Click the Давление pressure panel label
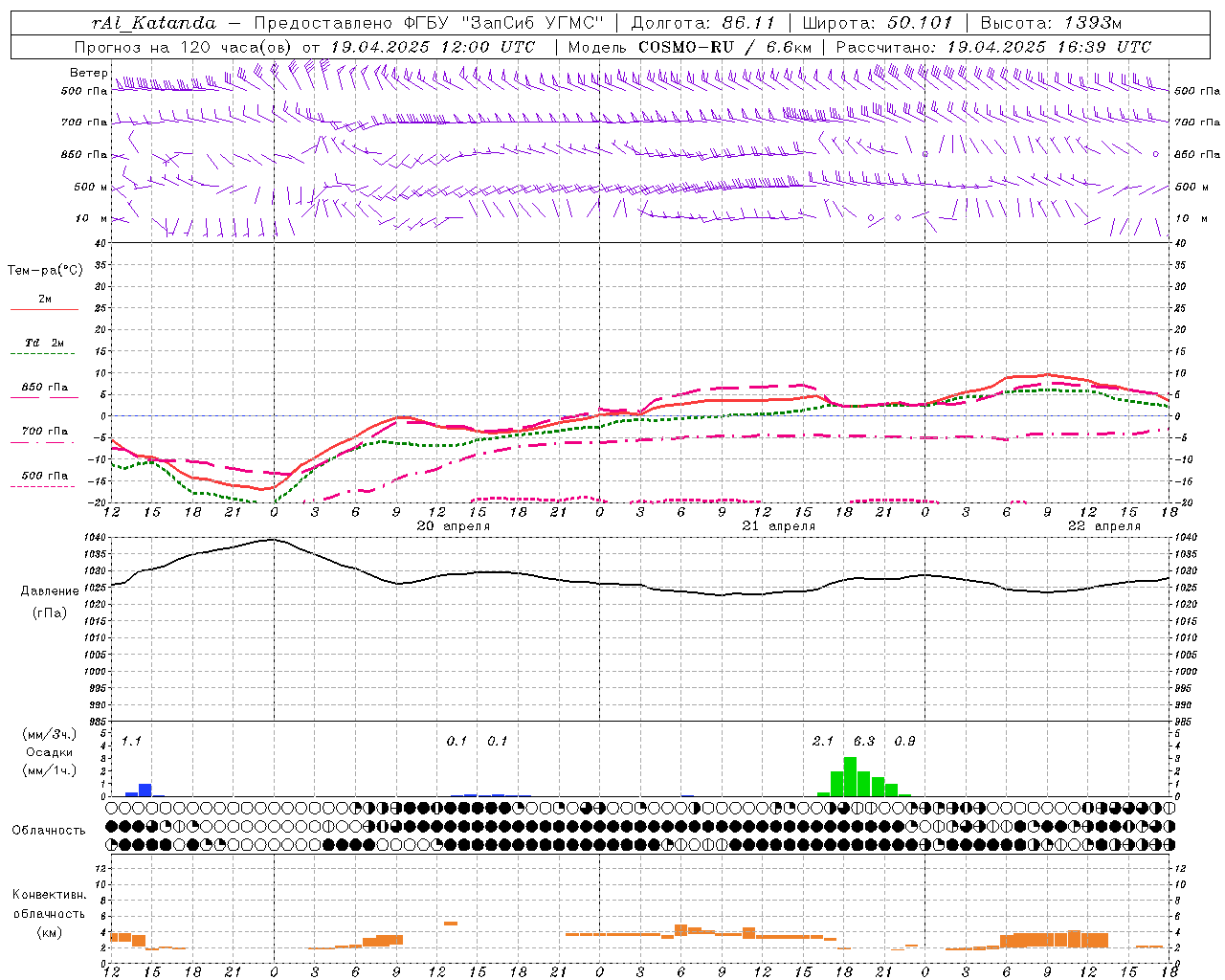 pos(50,590)
